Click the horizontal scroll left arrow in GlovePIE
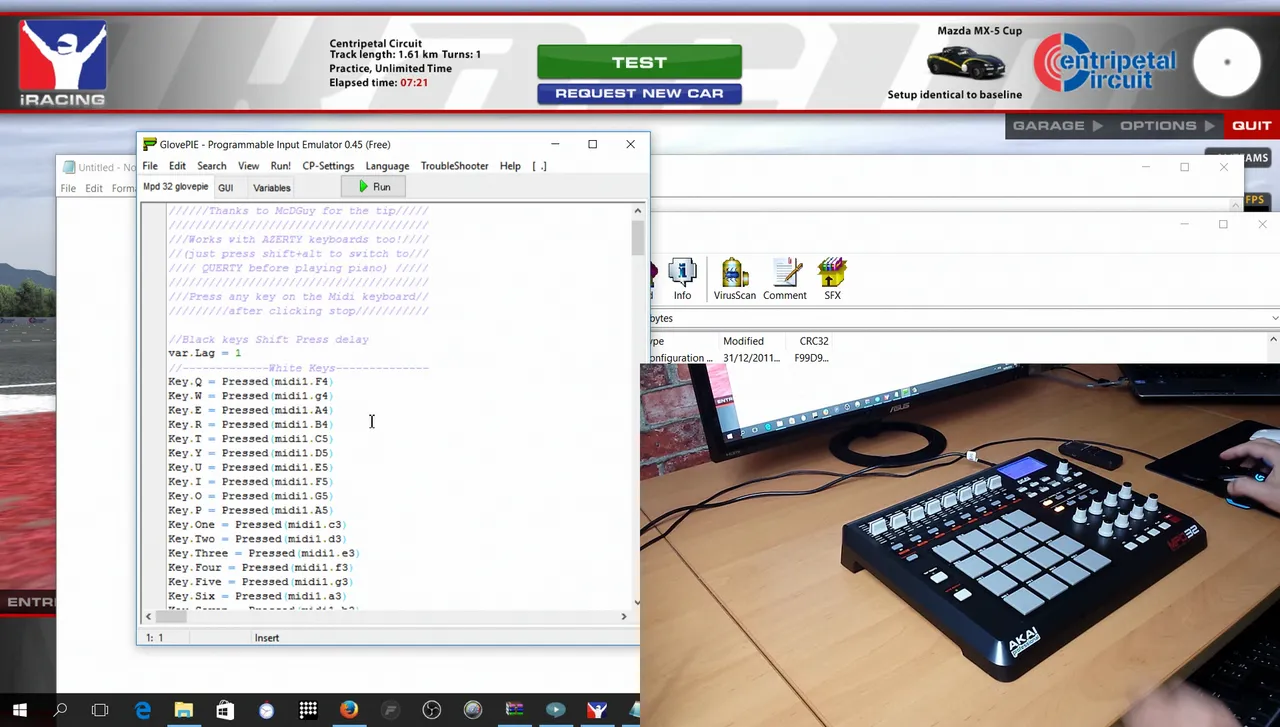 coord(149,616)
